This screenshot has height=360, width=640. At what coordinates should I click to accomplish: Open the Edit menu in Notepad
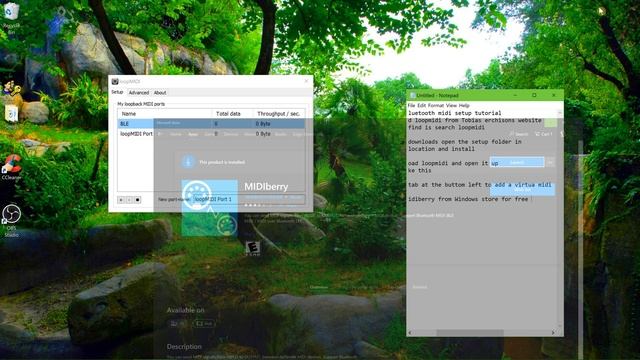pyautogui.click(x=421, y=105)
